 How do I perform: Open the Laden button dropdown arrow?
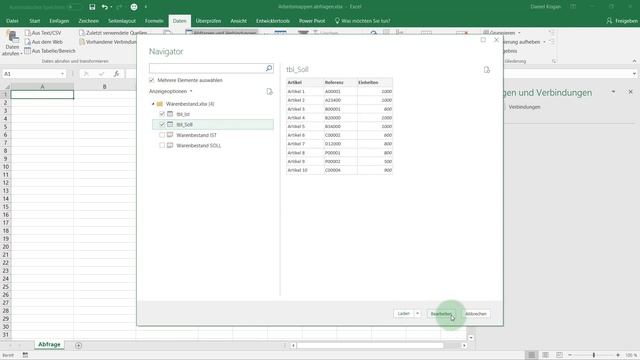click(x=417, y=313)
